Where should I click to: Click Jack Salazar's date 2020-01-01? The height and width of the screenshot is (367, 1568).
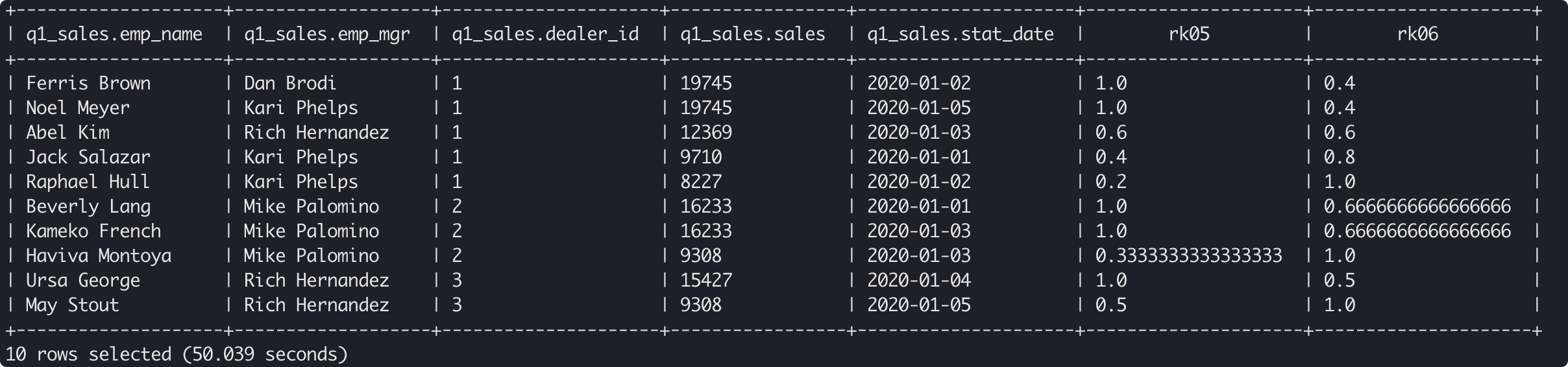point(919,157)
